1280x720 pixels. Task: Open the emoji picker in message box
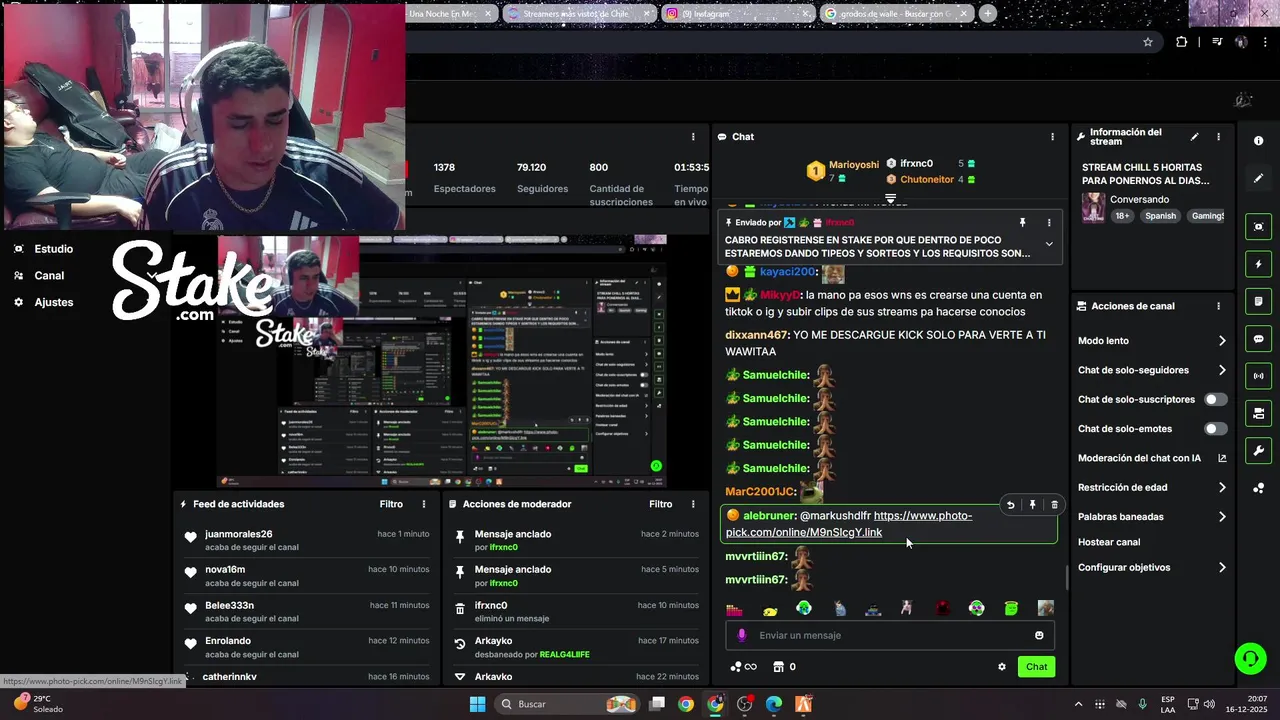[1039, 635]
